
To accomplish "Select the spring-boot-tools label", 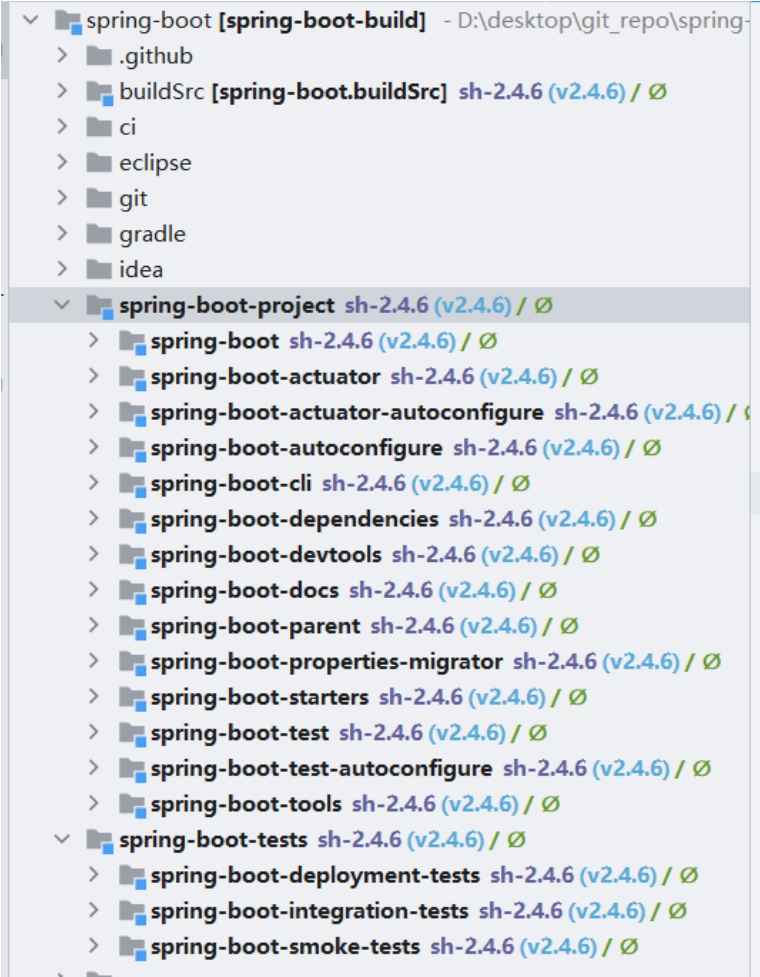I will tap(246, 804).
